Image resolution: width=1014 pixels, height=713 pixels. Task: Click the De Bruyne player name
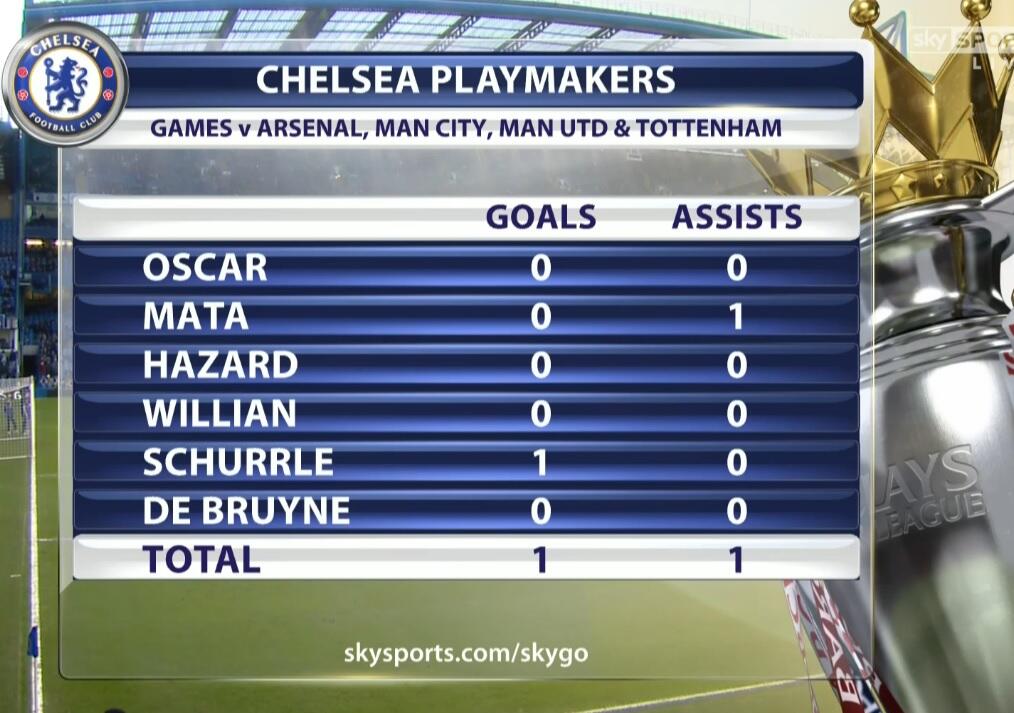click(246, 511)
